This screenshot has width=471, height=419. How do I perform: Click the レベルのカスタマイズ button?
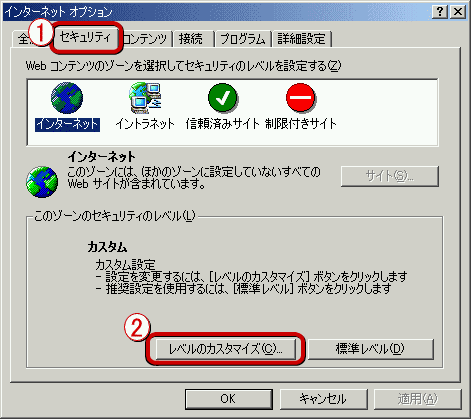pyautogui.click(x=226, y=349)
